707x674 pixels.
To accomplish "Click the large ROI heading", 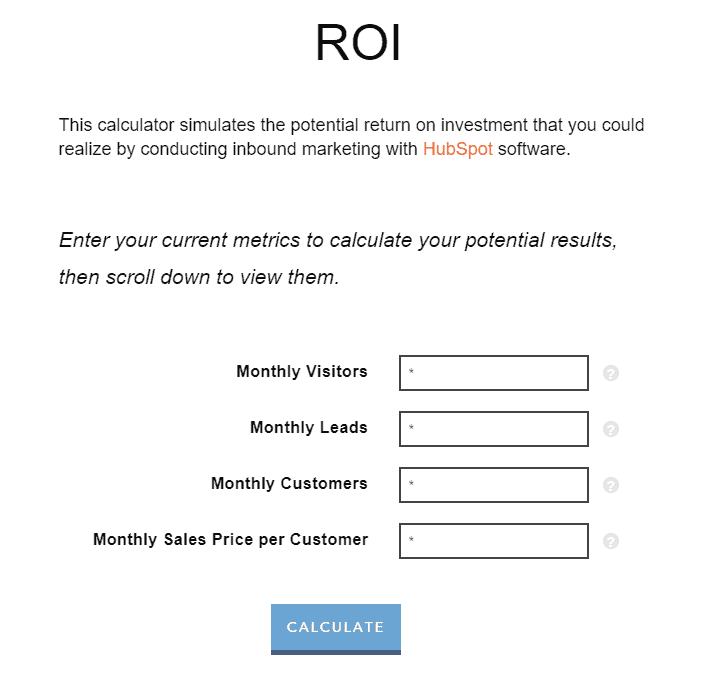I will pos(358,42).
